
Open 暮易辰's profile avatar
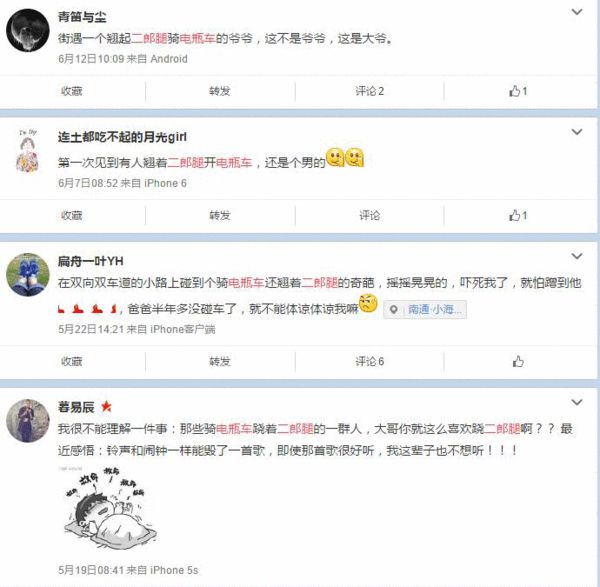click(x=28, y=421)
